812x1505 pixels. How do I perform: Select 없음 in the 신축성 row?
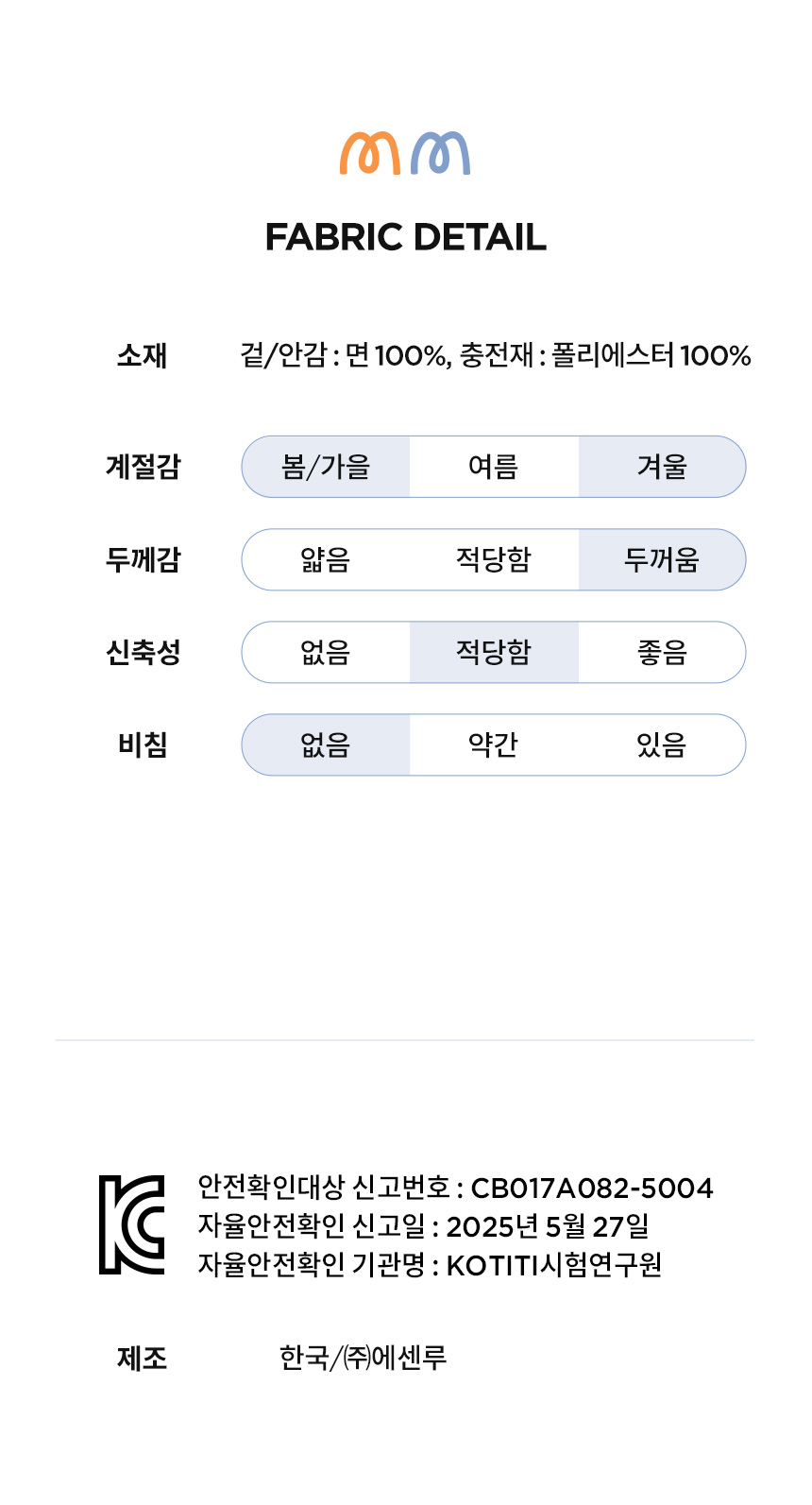[x=326, y=652]
